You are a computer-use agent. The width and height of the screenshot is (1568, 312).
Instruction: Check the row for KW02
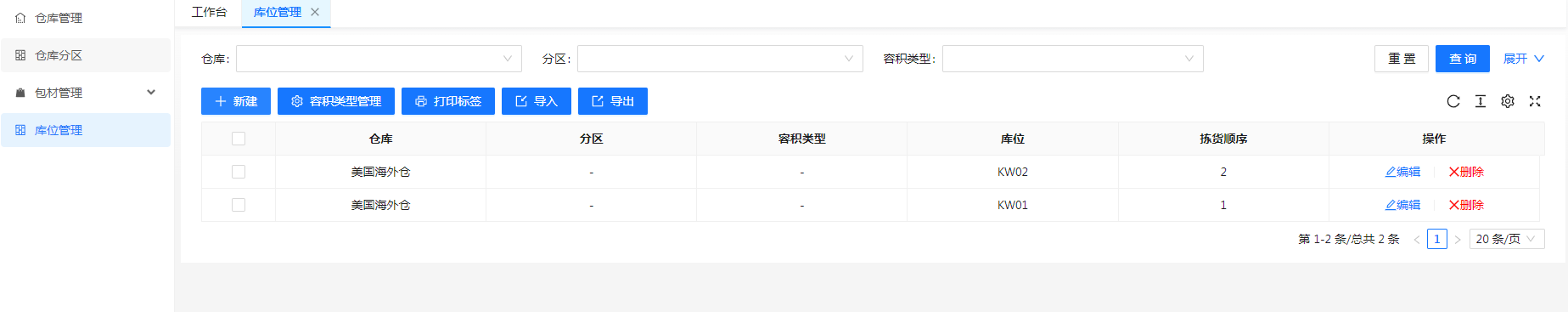239,172
